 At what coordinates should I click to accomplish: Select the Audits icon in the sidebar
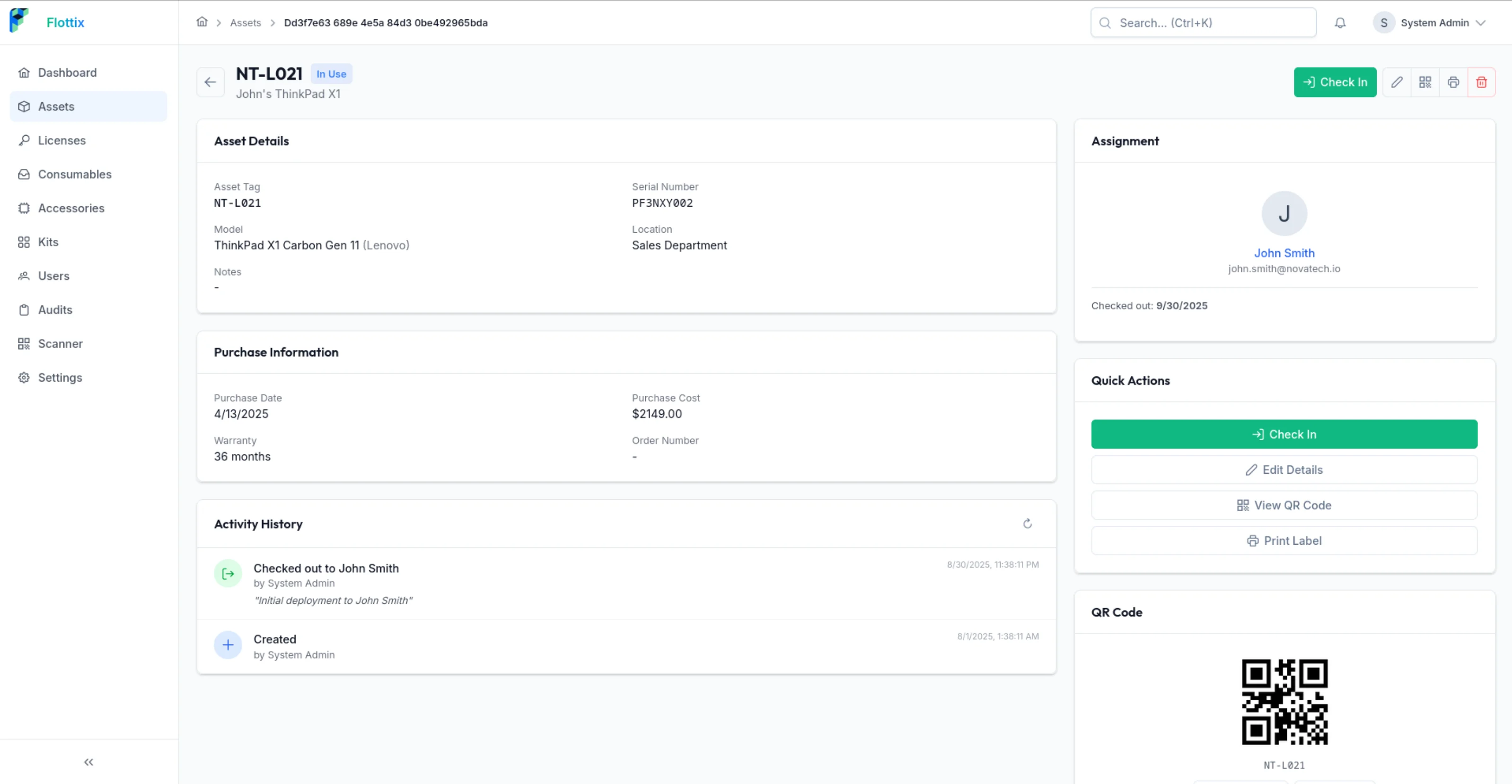click(x=25, y=310)
